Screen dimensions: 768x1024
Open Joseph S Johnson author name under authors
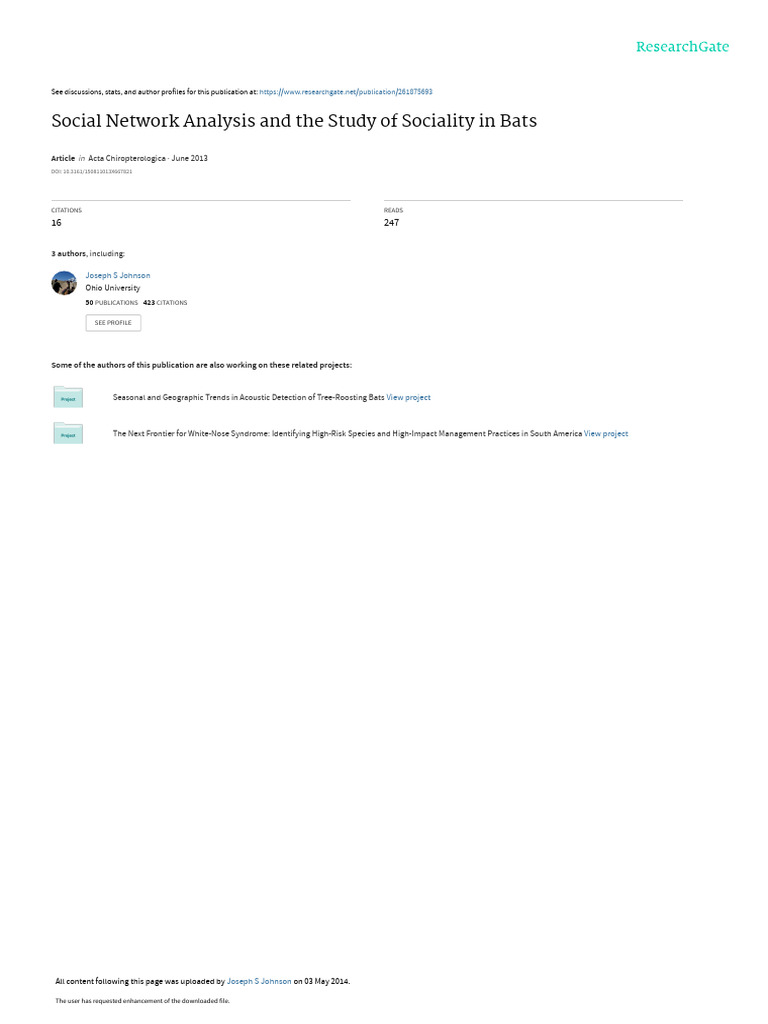(x=118, y=276)
